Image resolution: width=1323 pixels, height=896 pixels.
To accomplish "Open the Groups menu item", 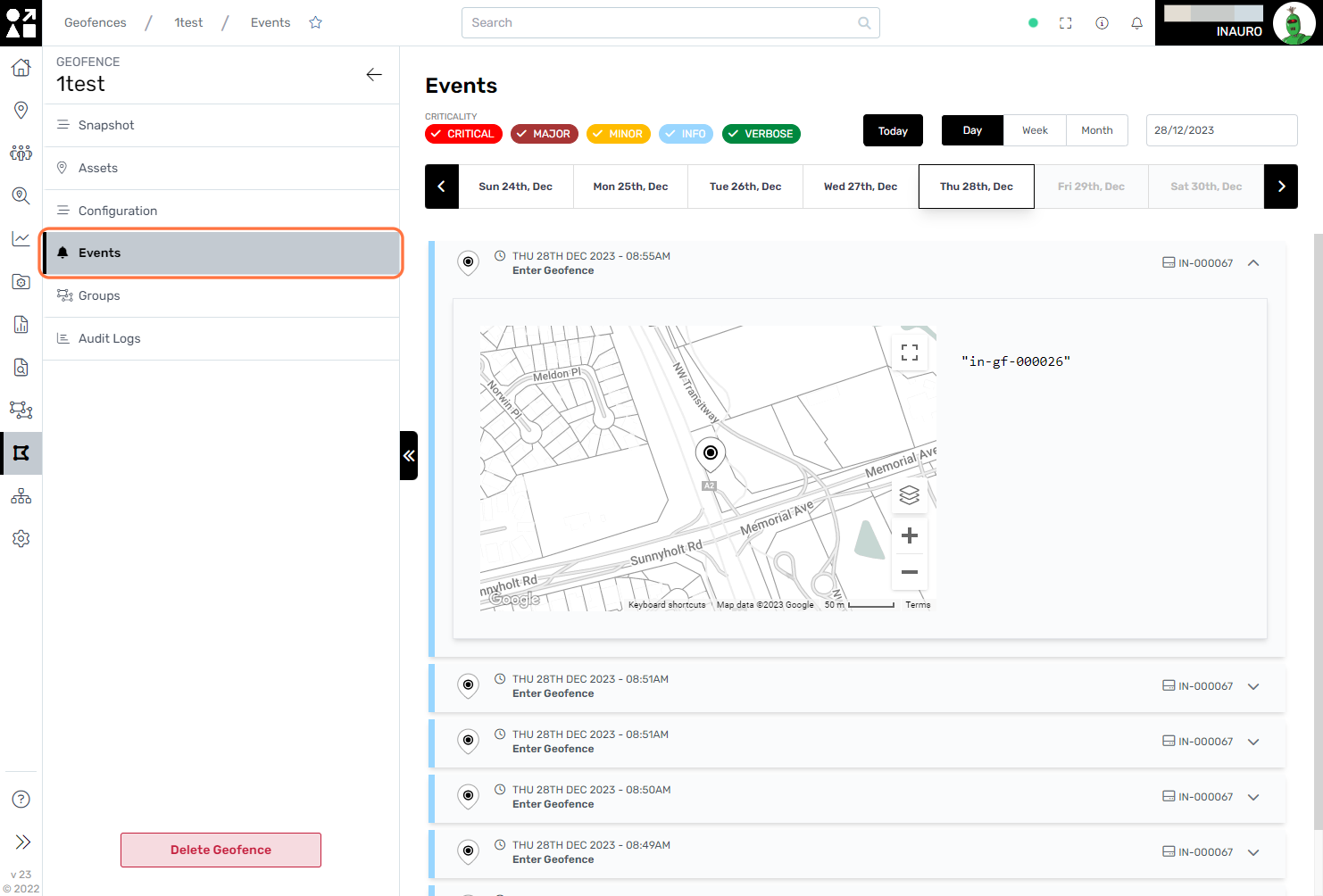I will pyautogui.click(x=221, y=296).
